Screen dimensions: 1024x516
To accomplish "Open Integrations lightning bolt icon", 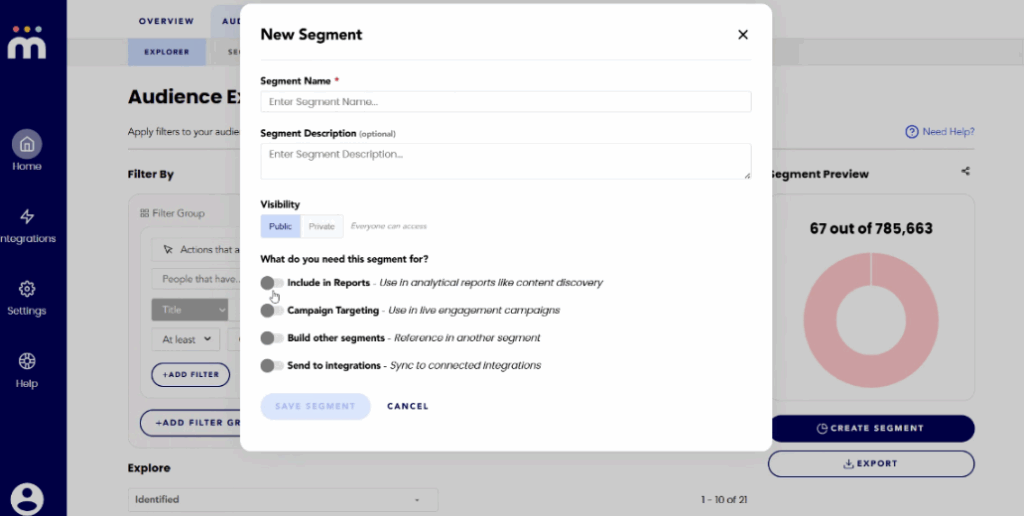I will pos(27,217).
